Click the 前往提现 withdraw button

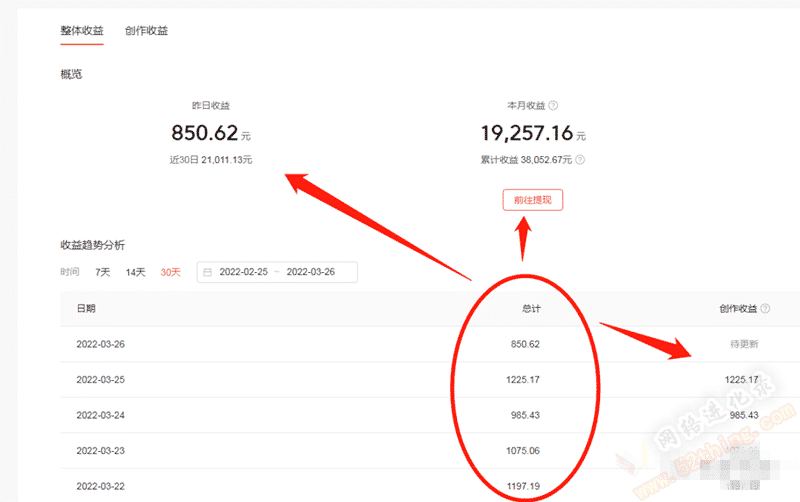tap(533, 200)
